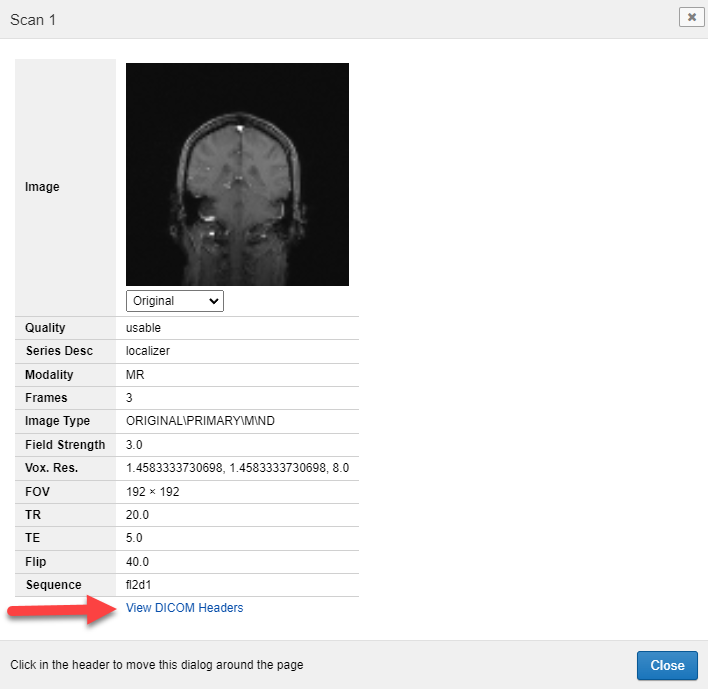Click the footer hint about moving dialog
Screen dimensions: 708x689
tap(156, 665)
